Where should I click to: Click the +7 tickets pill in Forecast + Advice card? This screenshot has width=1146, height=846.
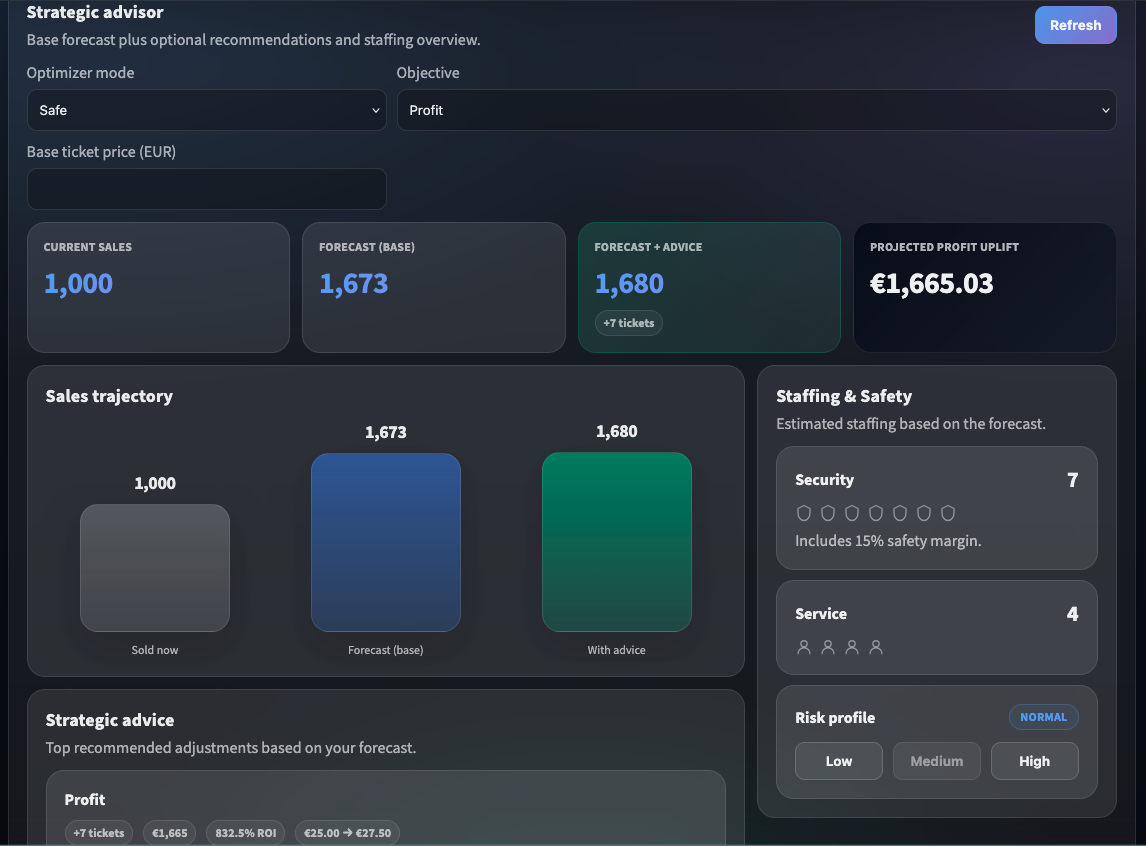tap(629, 323)
